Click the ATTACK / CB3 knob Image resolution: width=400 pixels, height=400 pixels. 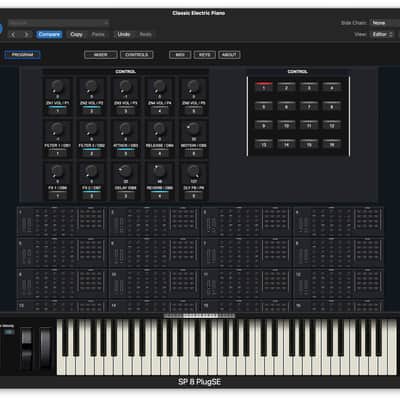pyautogui.click(x=125, y=129)
